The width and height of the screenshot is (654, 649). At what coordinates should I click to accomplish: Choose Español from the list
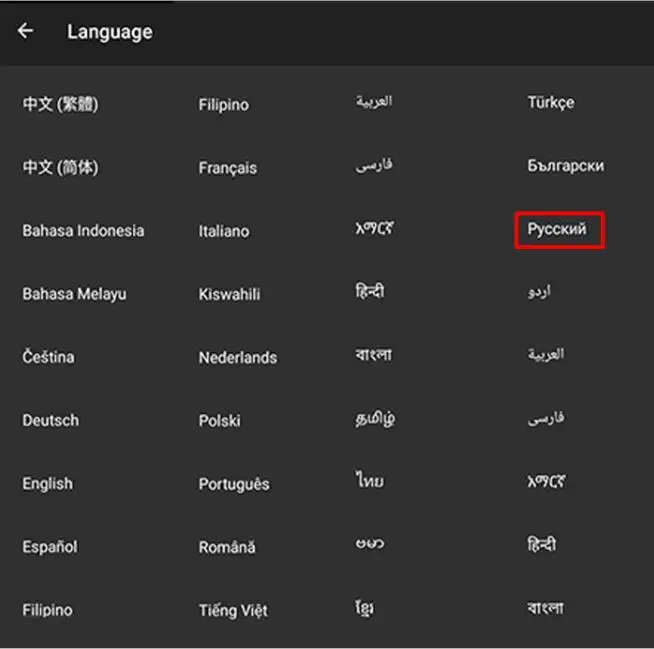pyautogui.click(x=50, y=547)
